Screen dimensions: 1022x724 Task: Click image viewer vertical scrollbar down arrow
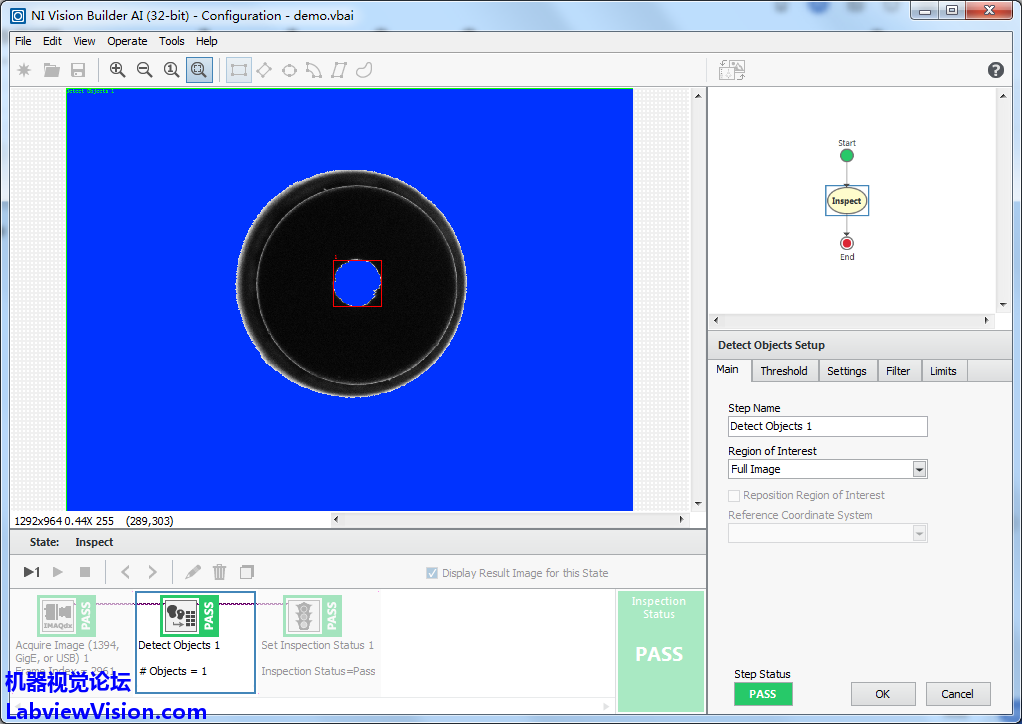tap(698, 504)
